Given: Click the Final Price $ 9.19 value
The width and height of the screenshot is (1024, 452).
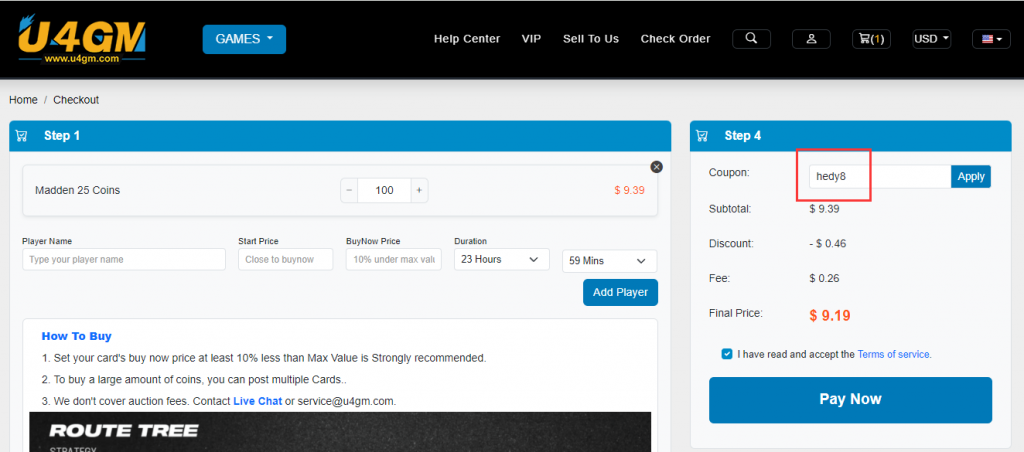Looking at the screenshot, I should pyautogui.click(x=829, y=315).
